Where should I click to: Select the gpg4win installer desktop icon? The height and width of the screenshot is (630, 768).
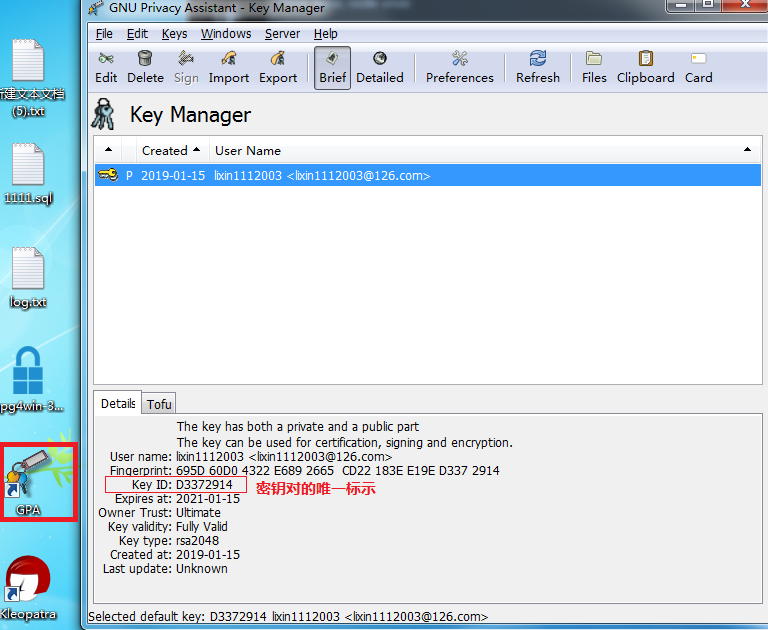29,380
